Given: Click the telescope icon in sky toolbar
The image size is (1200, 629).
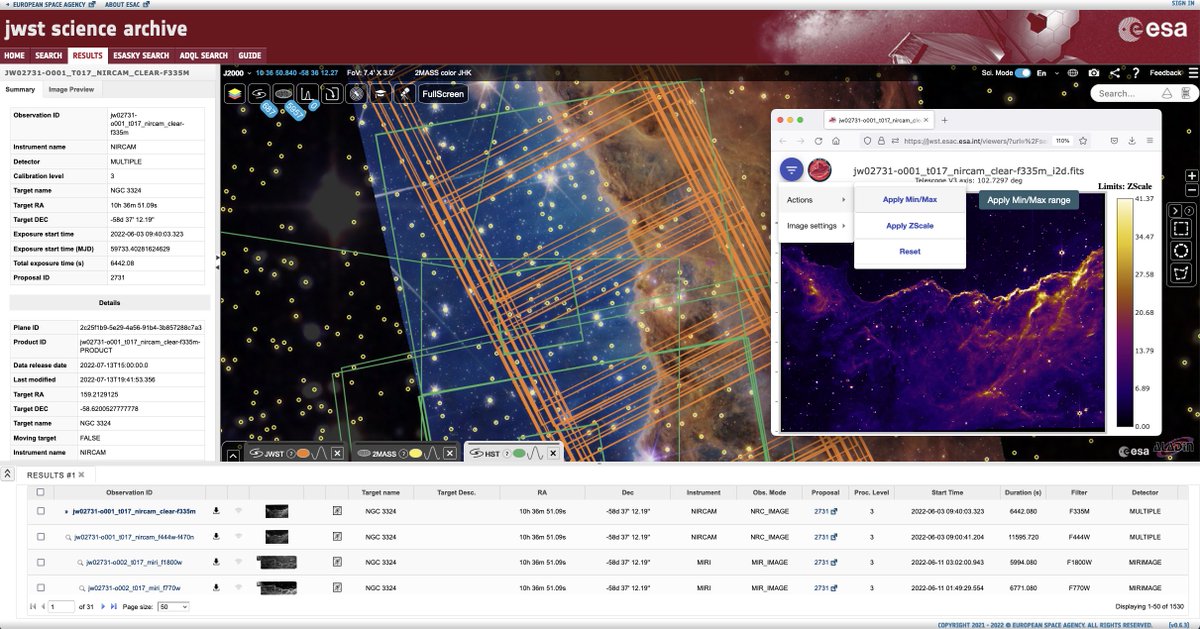Looking at the screenshot, I should pyautogui.click(x=405, y=94).
